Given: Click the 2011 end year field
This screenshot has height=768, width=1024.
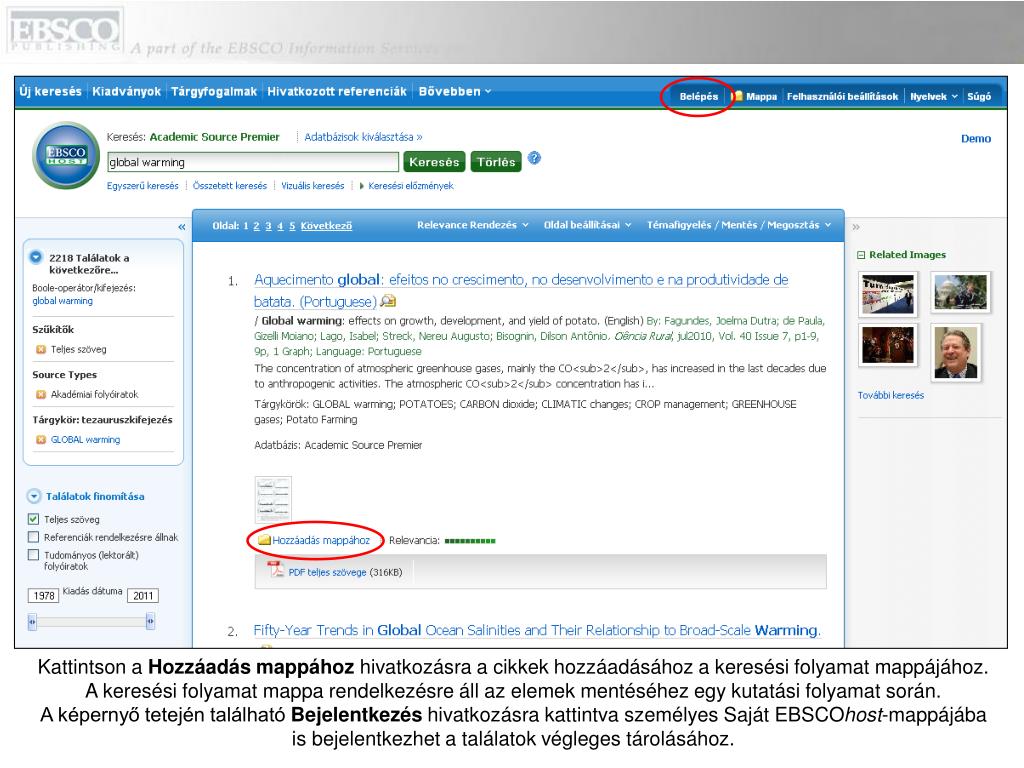Looking at the screenshot, I should 143,596.
